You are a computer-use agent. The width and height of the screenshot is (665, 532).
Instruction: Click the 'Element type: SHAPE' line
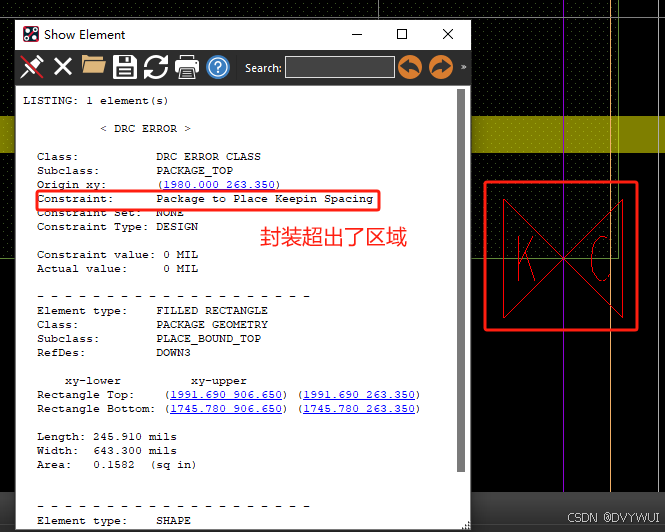114,521
